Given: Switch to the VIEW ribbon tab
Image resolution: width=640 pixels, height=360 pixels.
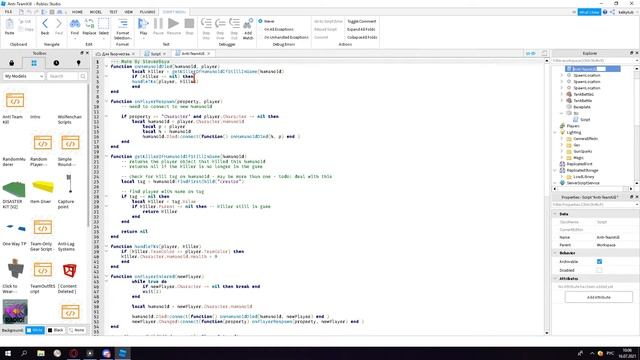Looking at the screenshot, I should click(129, 12).
